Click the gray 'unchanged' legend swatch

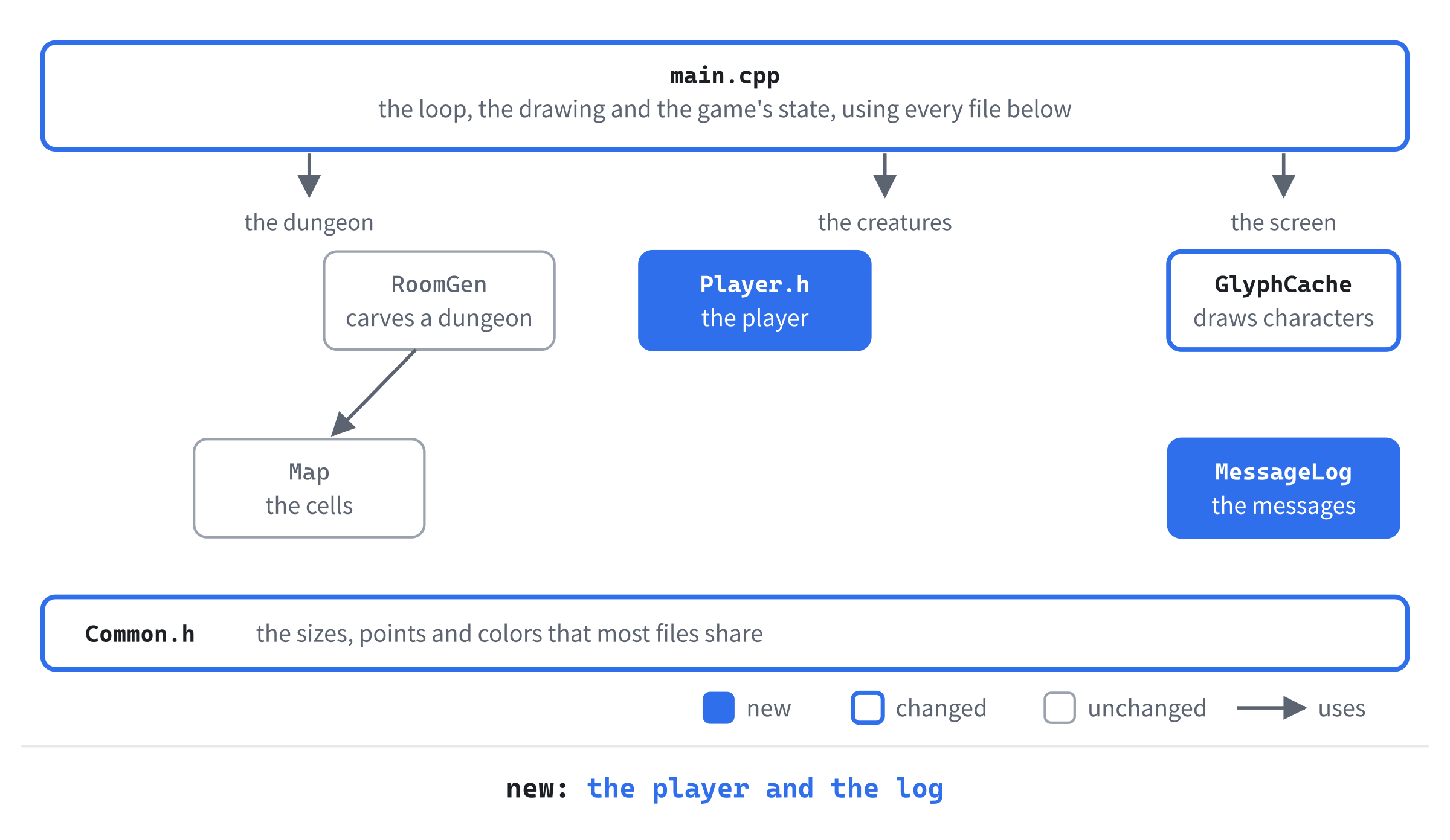click(x=1060, y=708)
